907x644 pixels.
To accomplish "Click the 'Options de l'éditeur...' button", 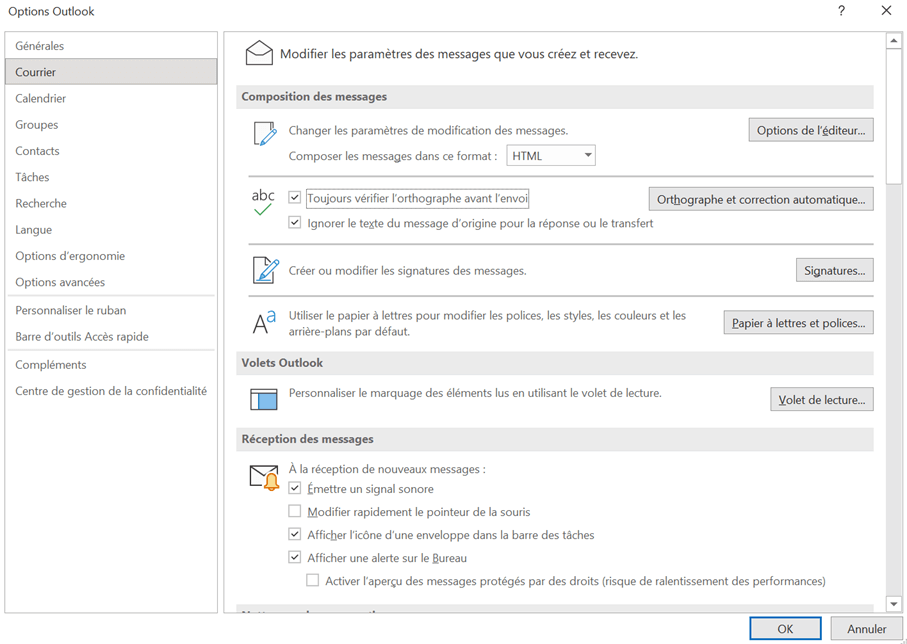I will click(811, 130).
